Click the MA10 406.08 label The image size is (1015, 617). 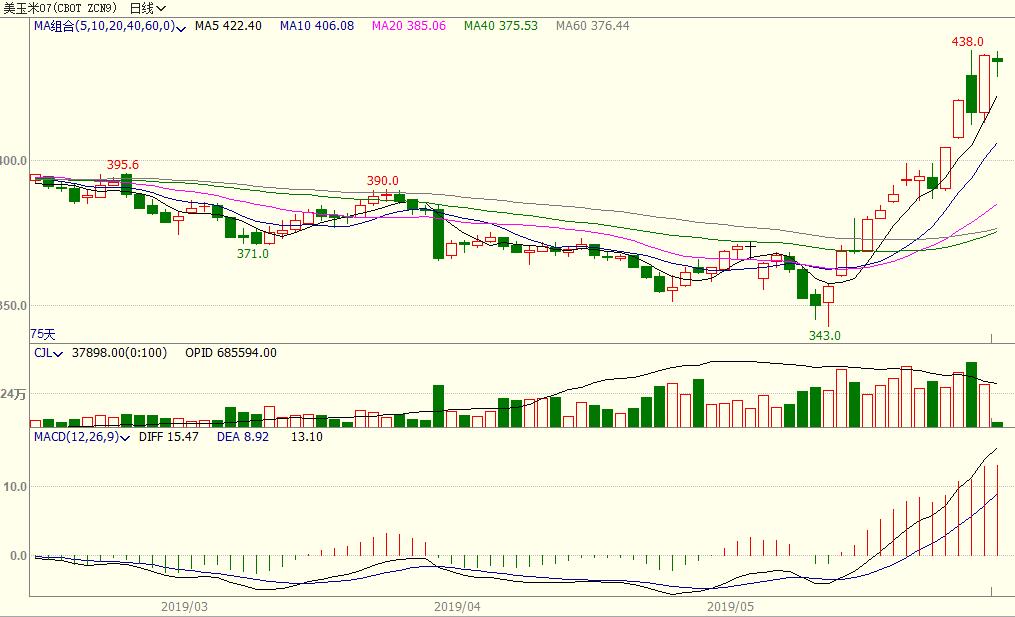316,26
